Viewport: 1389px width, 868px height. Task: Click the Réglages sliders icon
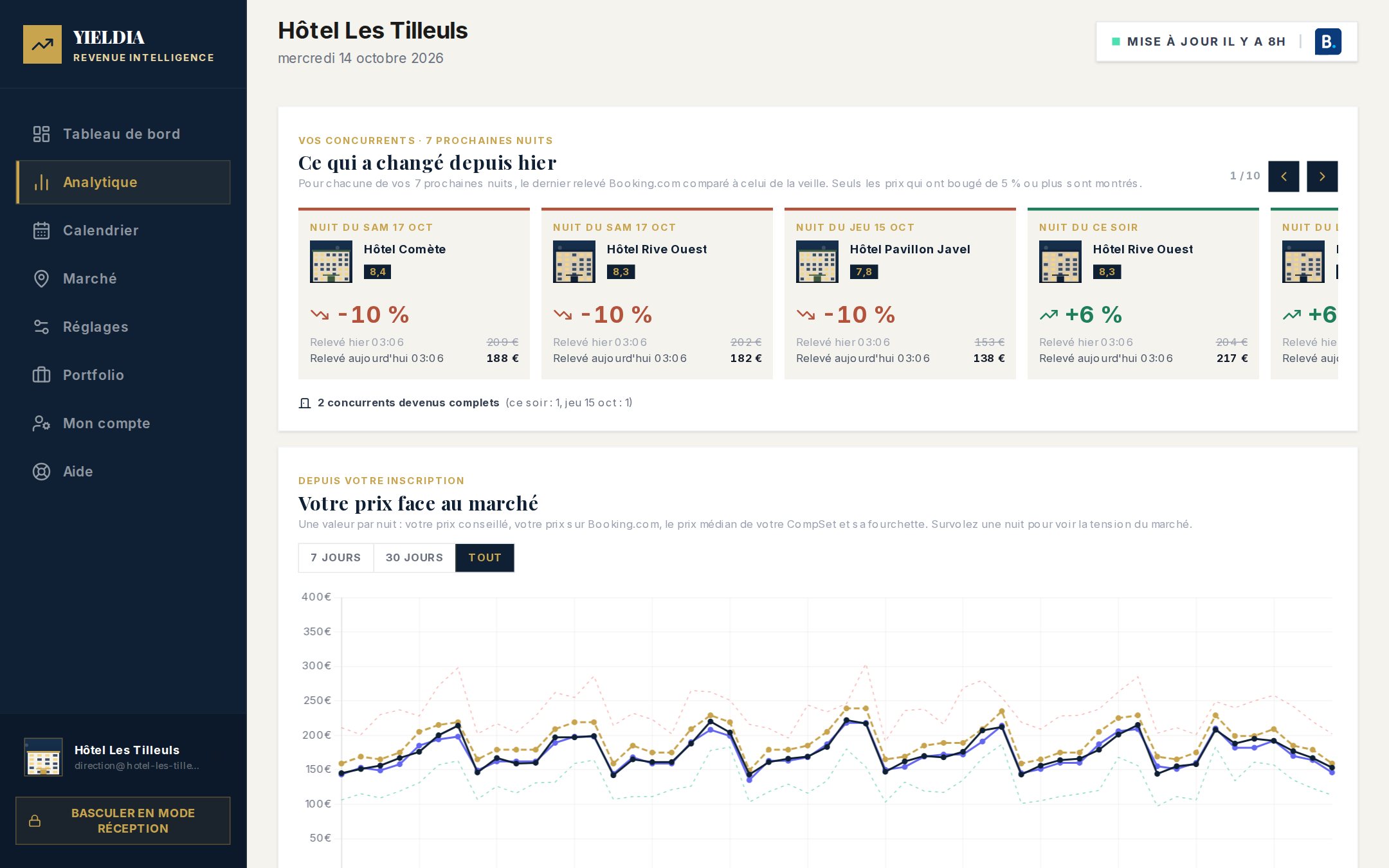click(41, 327)
